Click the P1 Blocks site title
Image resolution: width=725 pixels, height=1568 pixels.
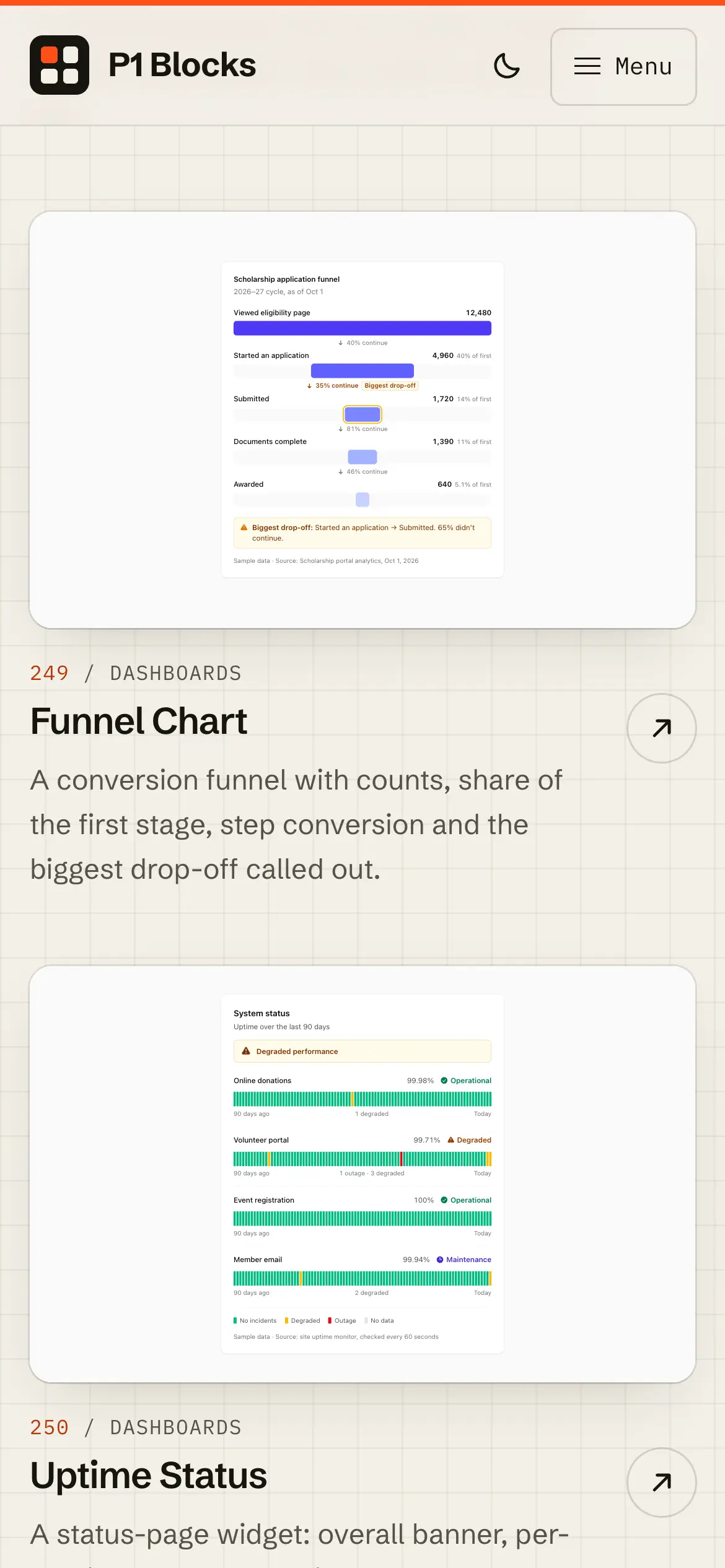click(182, 65)
